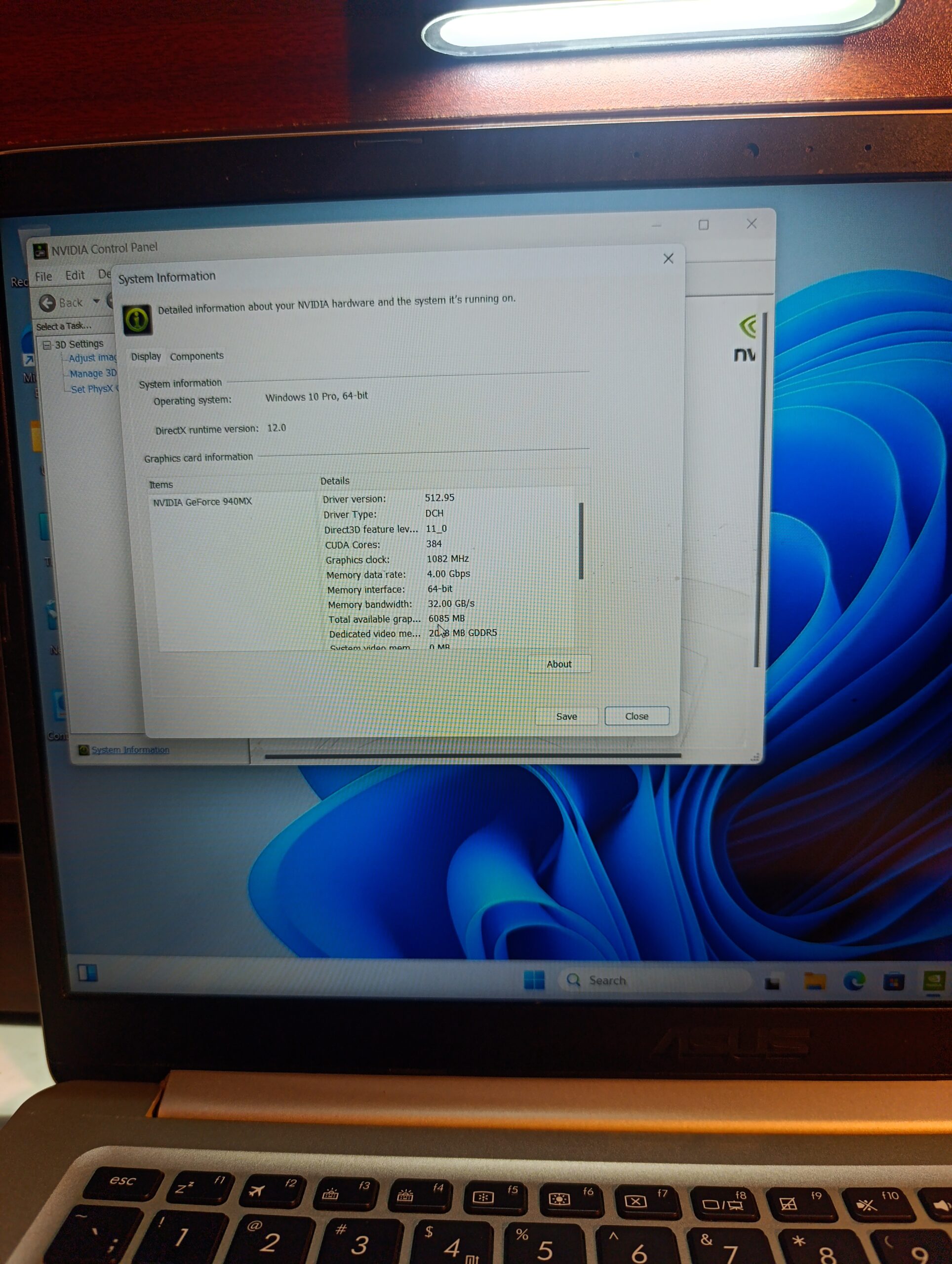
Task: Click the System Information info icon
Action: pos(137,319)
